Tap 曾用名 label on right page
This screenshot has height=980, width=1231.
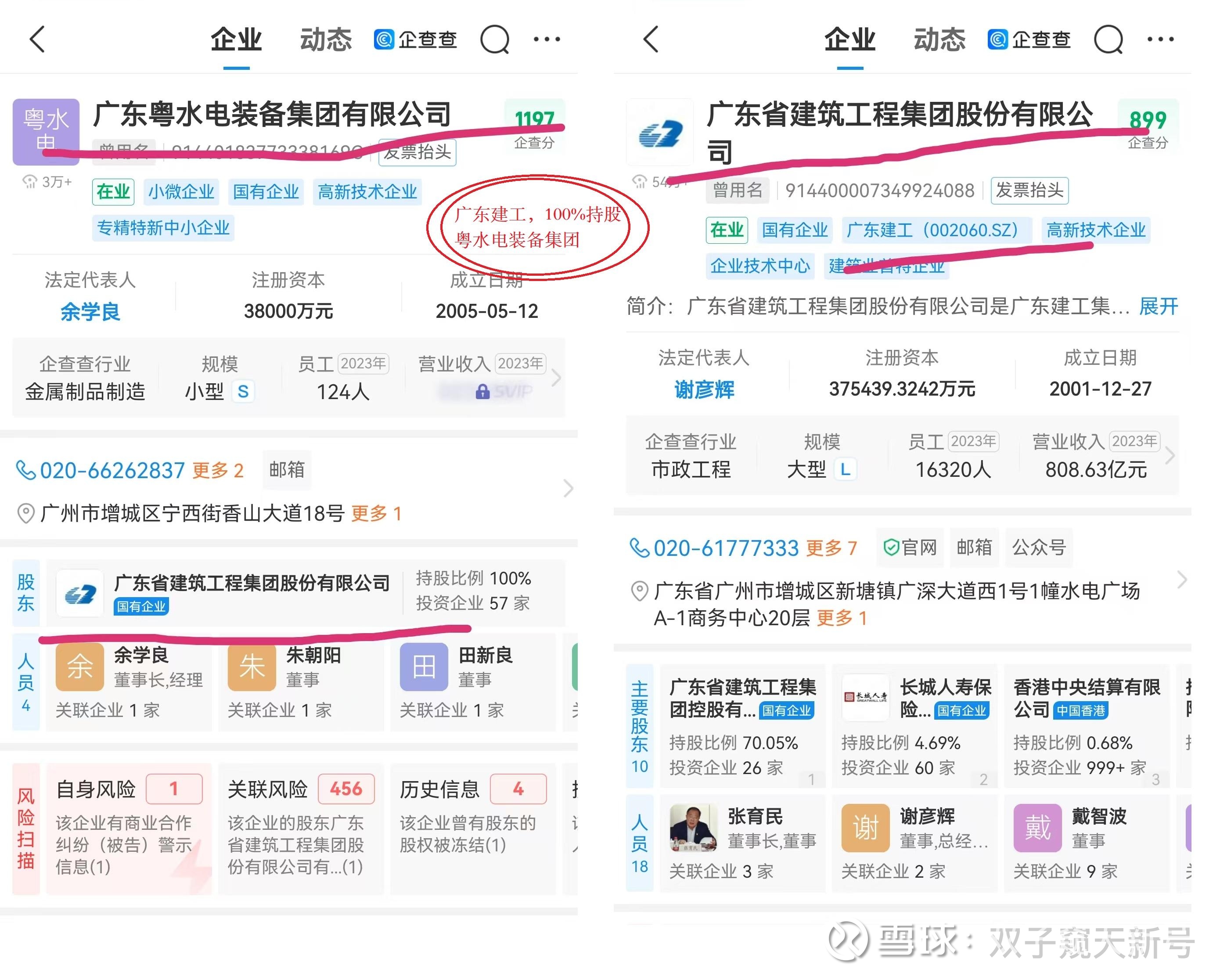[x=738, y=190]
